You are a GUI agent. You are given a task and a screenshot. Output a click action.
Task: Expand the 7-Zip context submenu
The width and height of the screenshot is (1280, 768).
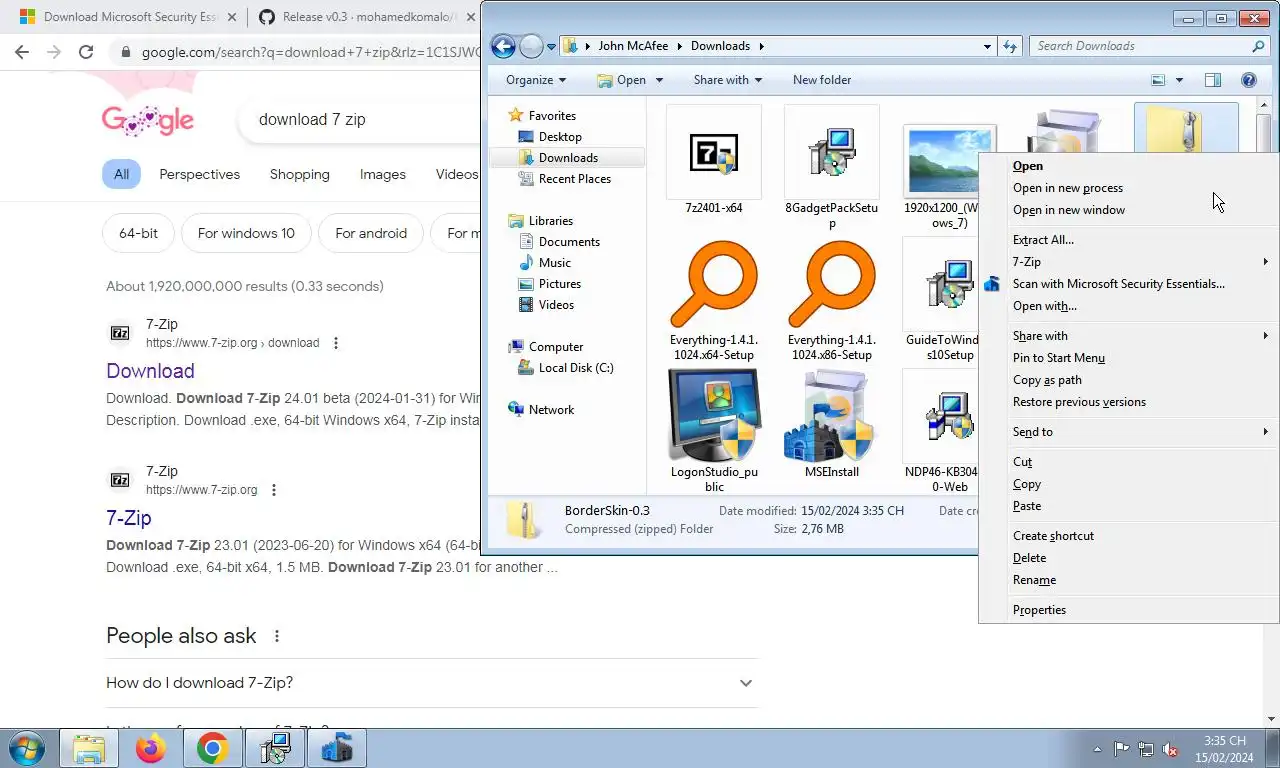point(1128,262)
